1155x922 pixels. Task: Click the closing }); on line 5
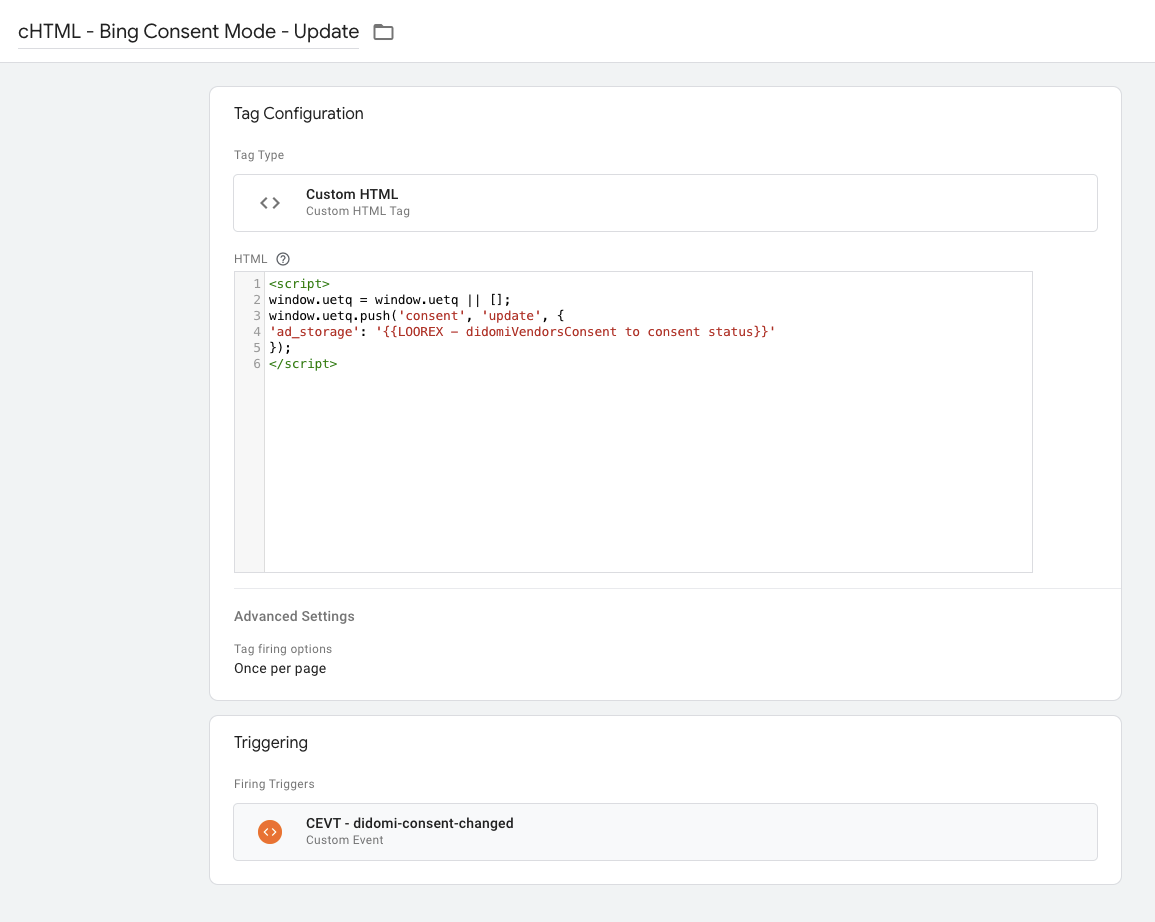pyautogui.click(x=280, y=348)
